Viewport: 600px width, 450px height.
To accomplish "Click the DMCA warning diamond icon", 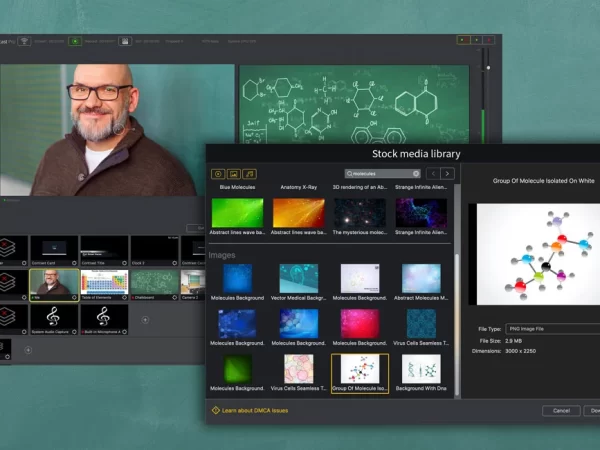I will point(215,410).
